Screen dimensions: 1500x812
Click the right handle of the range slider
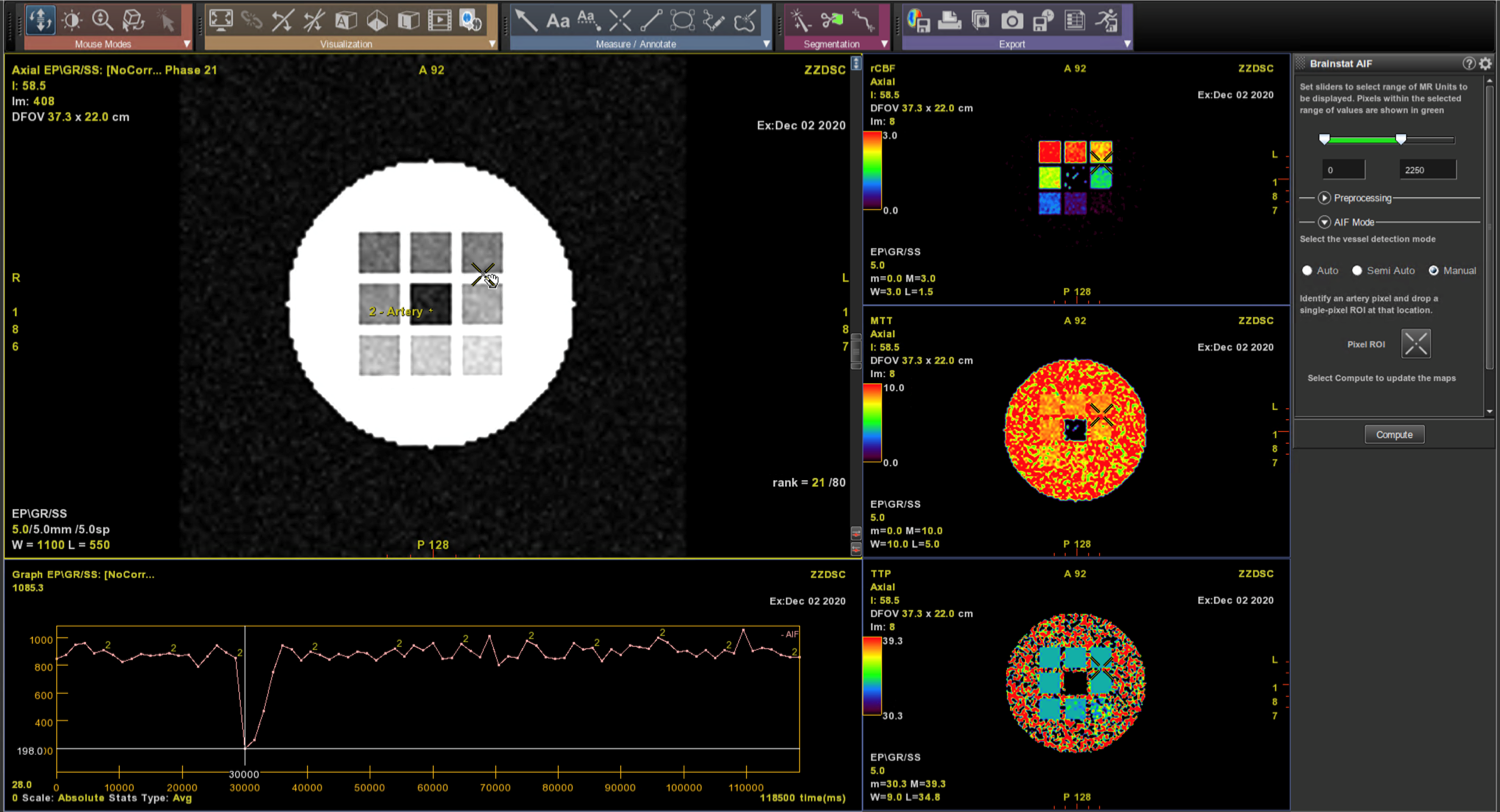tap(1401, 139)
